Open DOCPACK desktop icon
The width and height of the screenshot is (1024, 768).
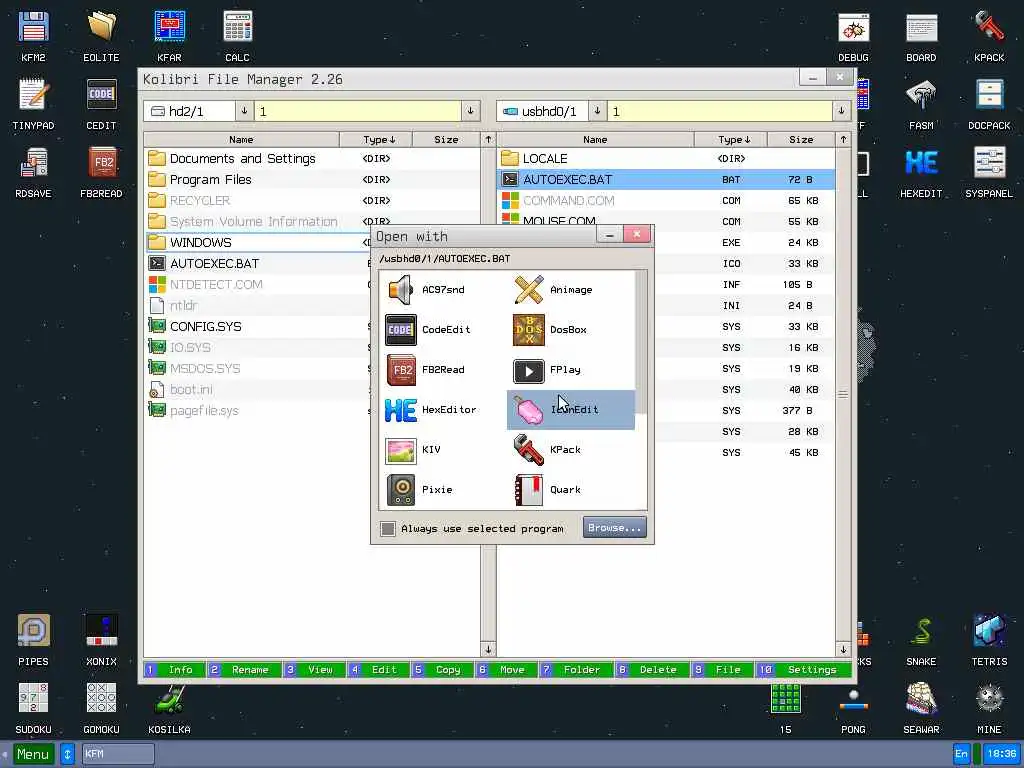point(989,104)
